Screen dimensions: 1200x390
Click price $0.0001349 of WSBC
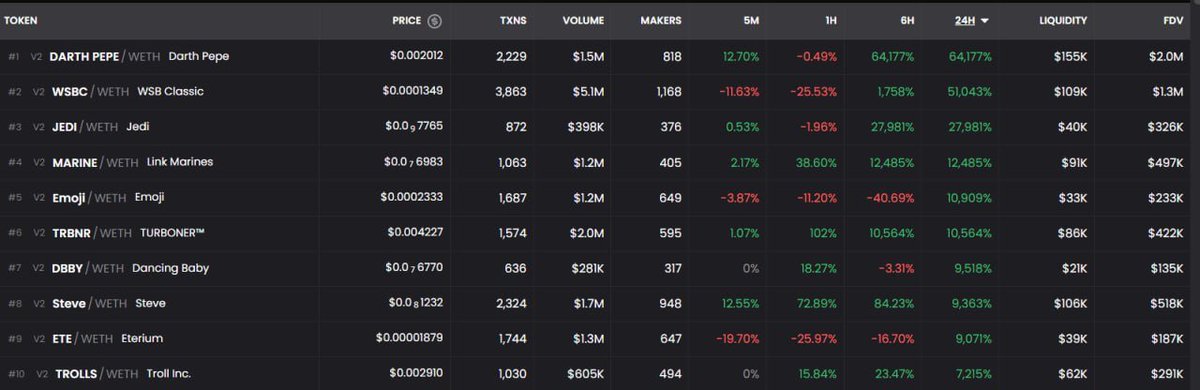pos(413,92)
